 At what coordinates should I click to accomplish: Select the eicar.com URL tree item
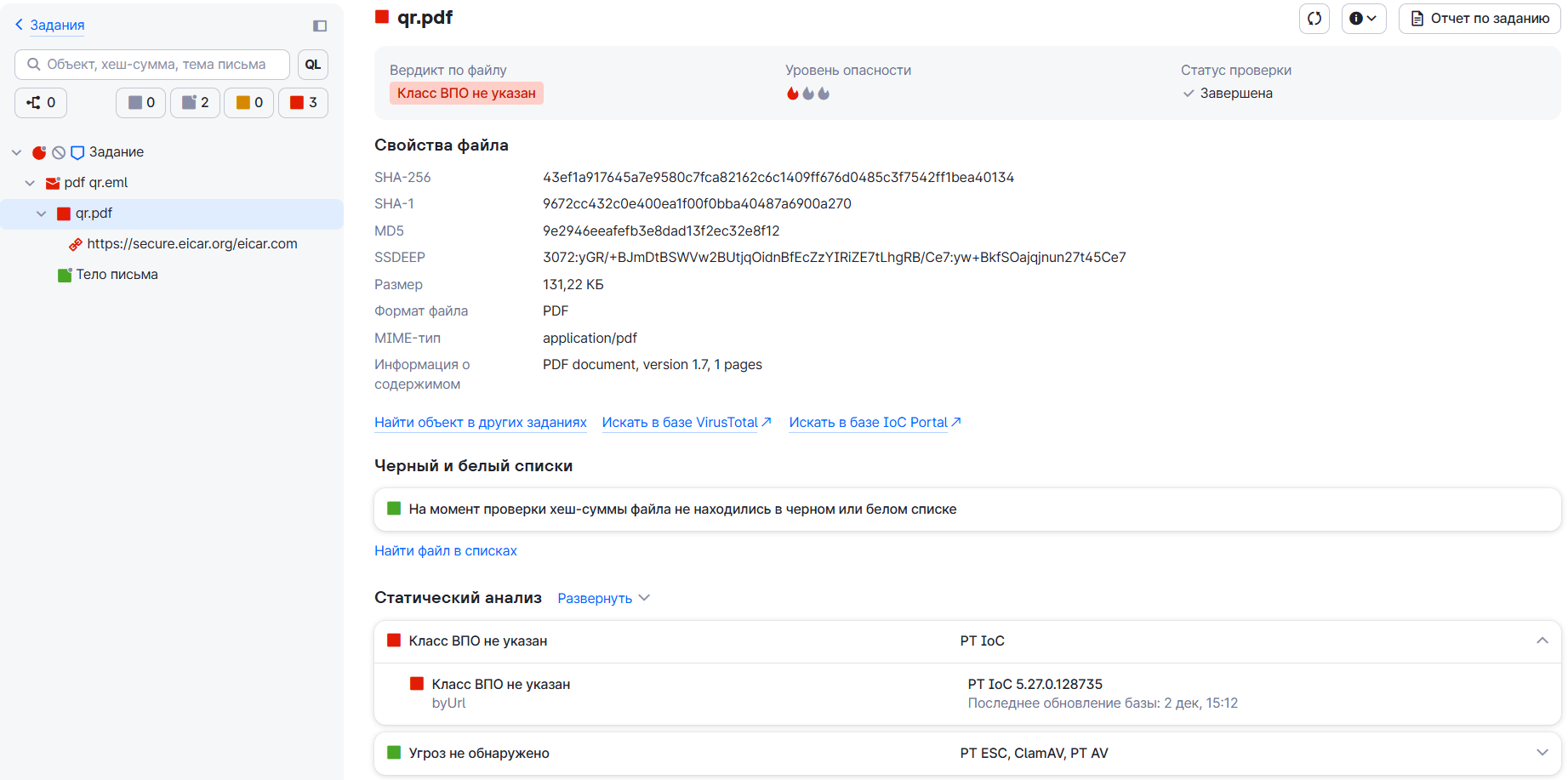click(191, 244)
